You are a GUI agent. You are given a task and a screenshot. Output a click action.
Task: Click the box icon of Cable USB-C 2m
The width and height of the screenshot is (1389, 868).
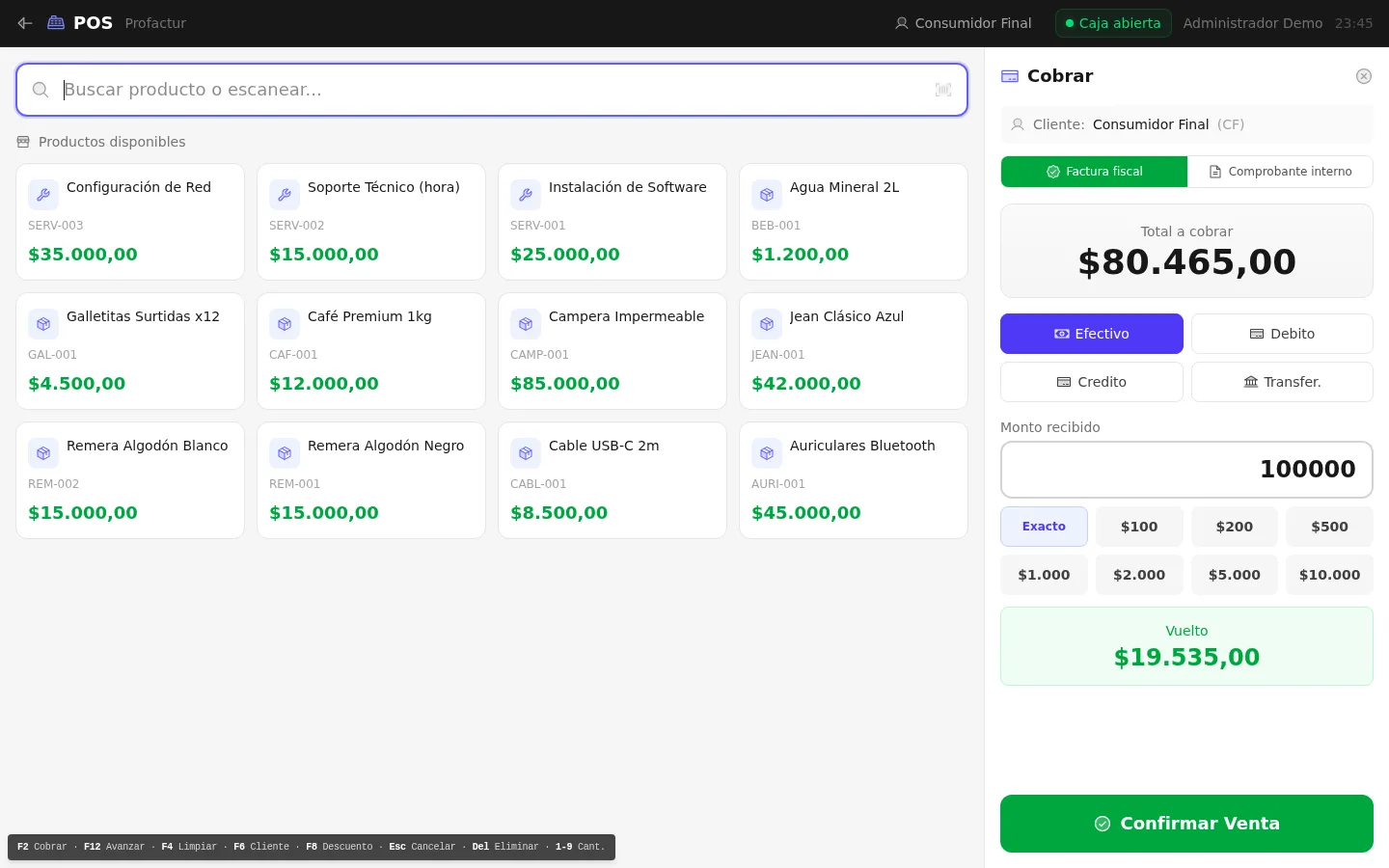pyautogui.click(x=526, y=453)
